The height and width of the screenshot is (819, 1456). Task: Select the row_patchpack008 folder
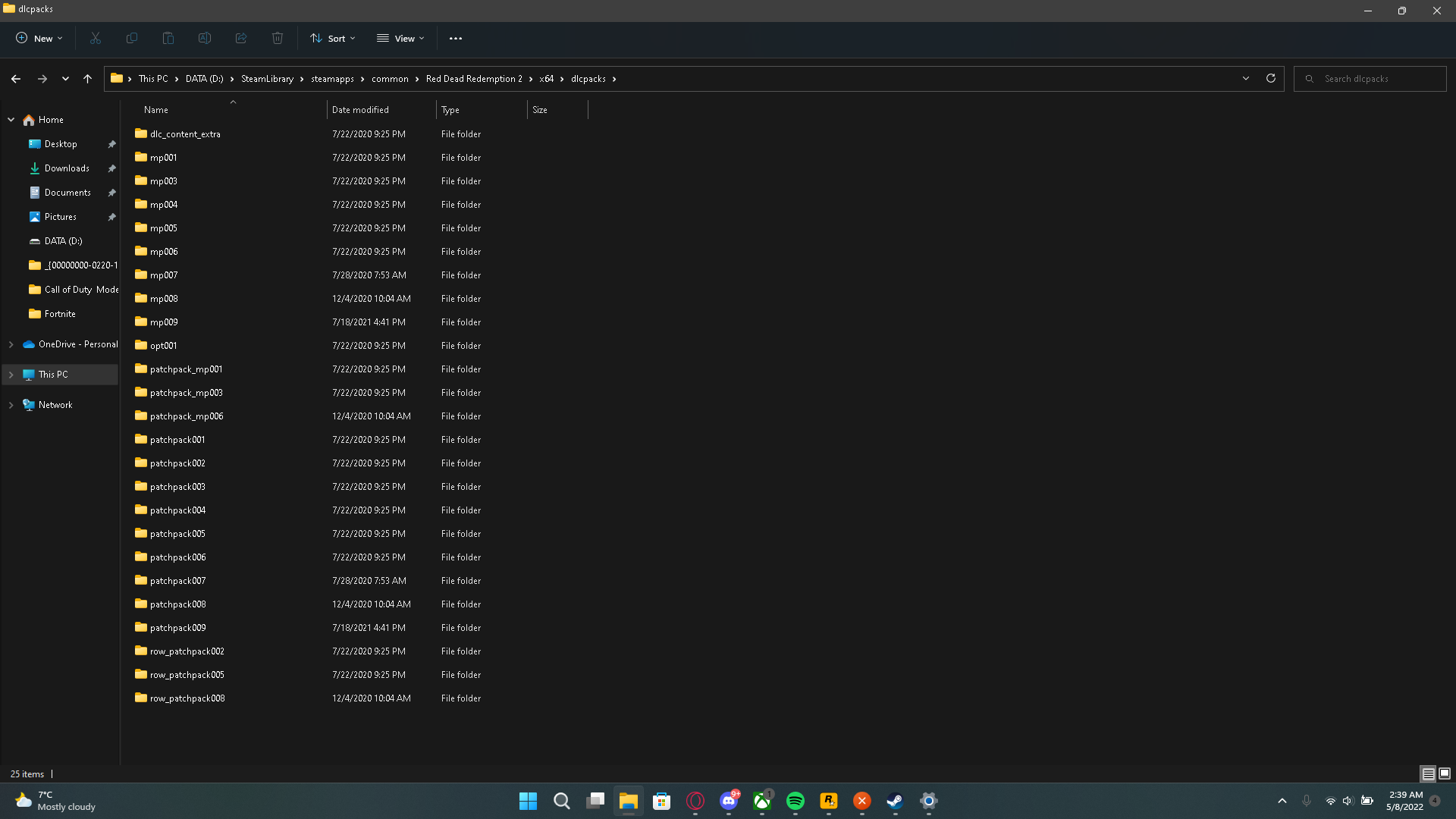click(187, 698)
